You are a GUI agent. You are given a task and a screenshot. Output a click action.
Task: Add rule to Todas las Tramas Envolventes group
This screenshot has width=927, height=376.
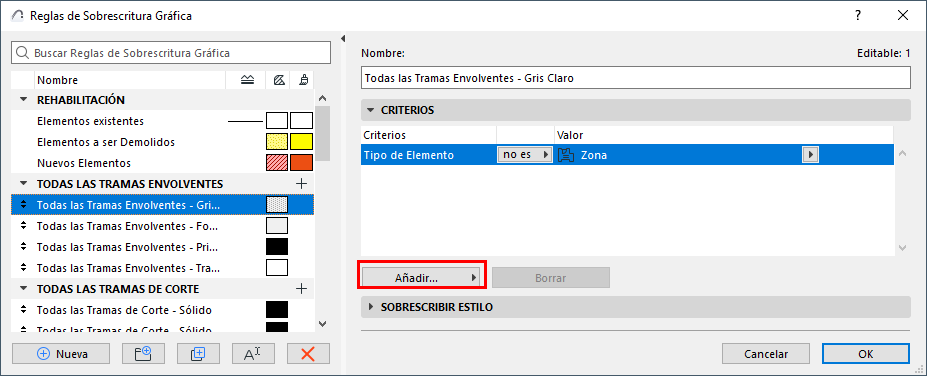tap(302, 184)
